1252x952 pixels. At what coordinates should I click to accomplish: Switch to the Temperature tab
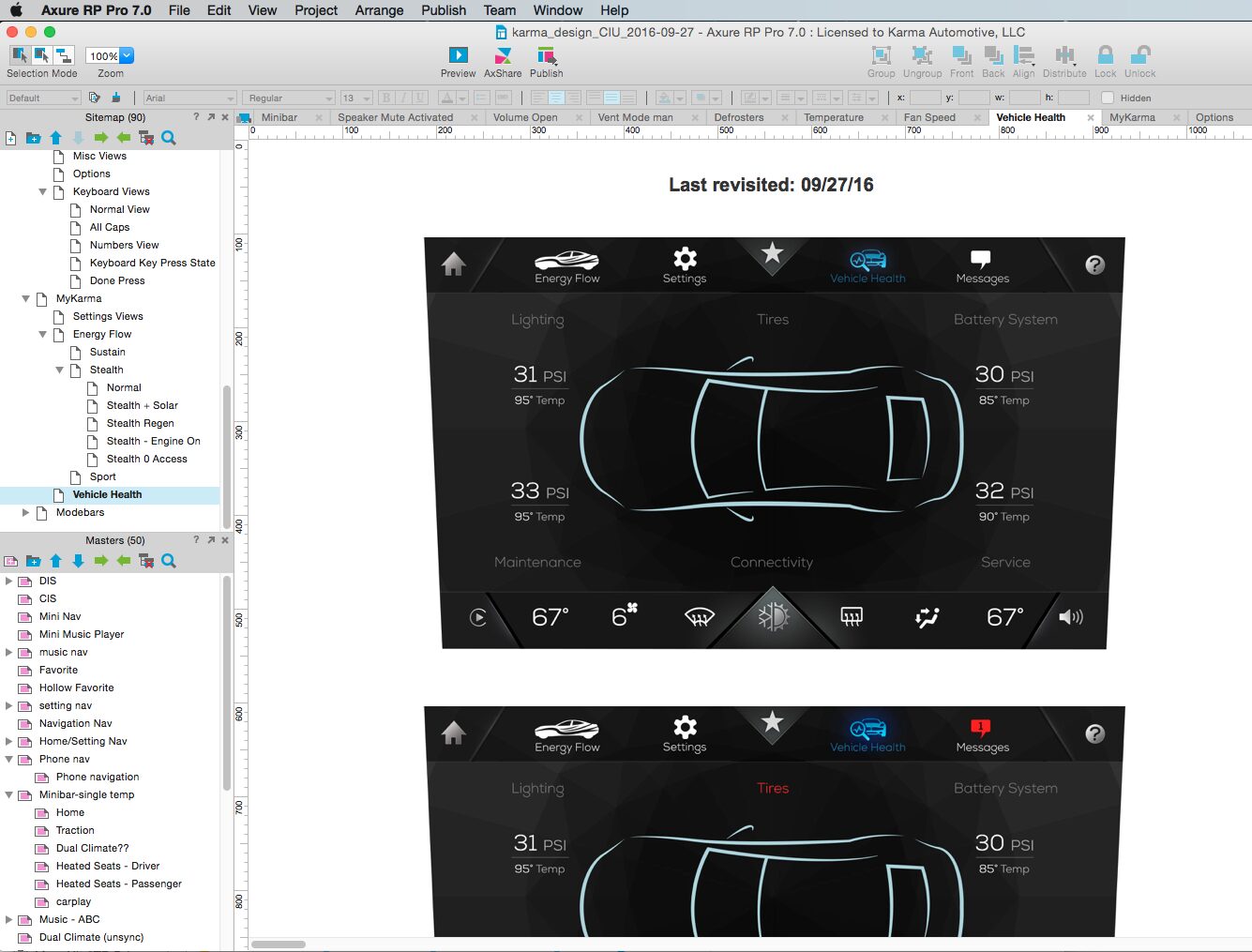click(x=834, y=117)
